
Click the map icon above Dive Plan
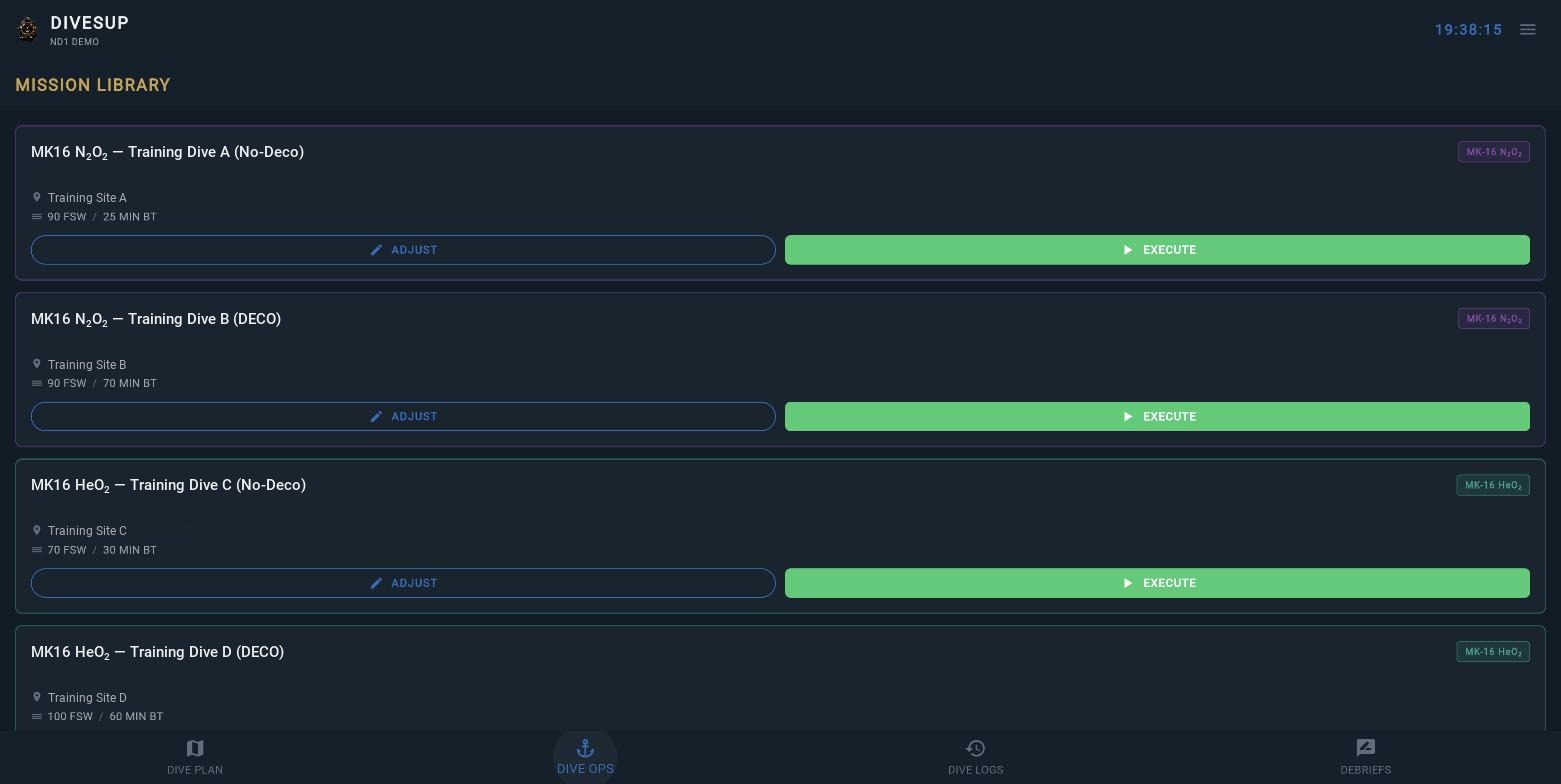pyautogui.click(x=195, y=748)
